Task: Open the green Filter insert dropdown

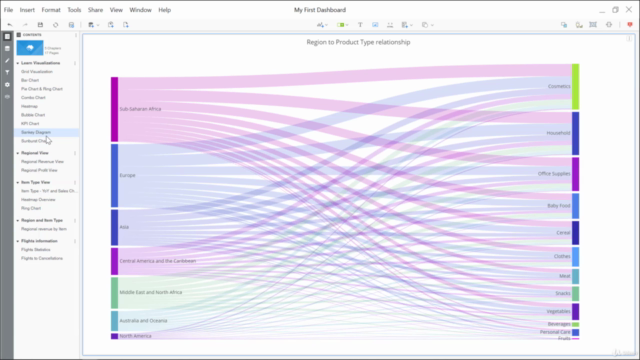Action: point(342,25)
